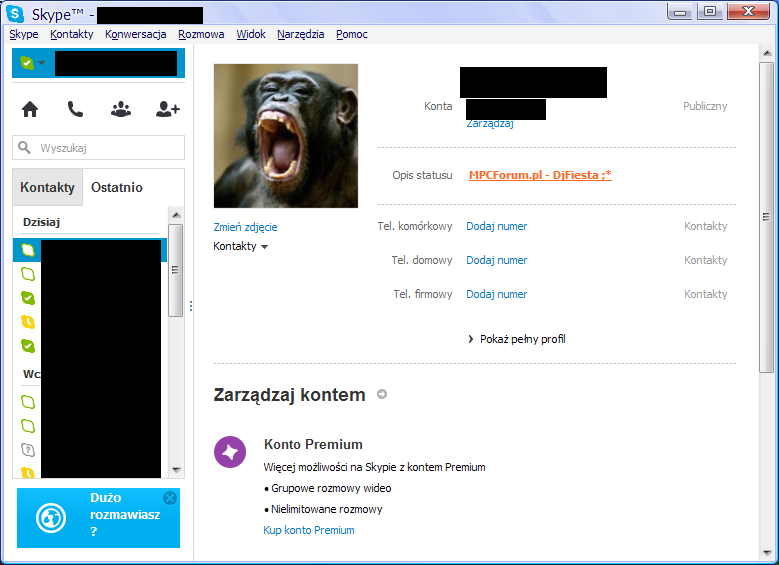Open the Pomoc menu

tap(352, 34)
